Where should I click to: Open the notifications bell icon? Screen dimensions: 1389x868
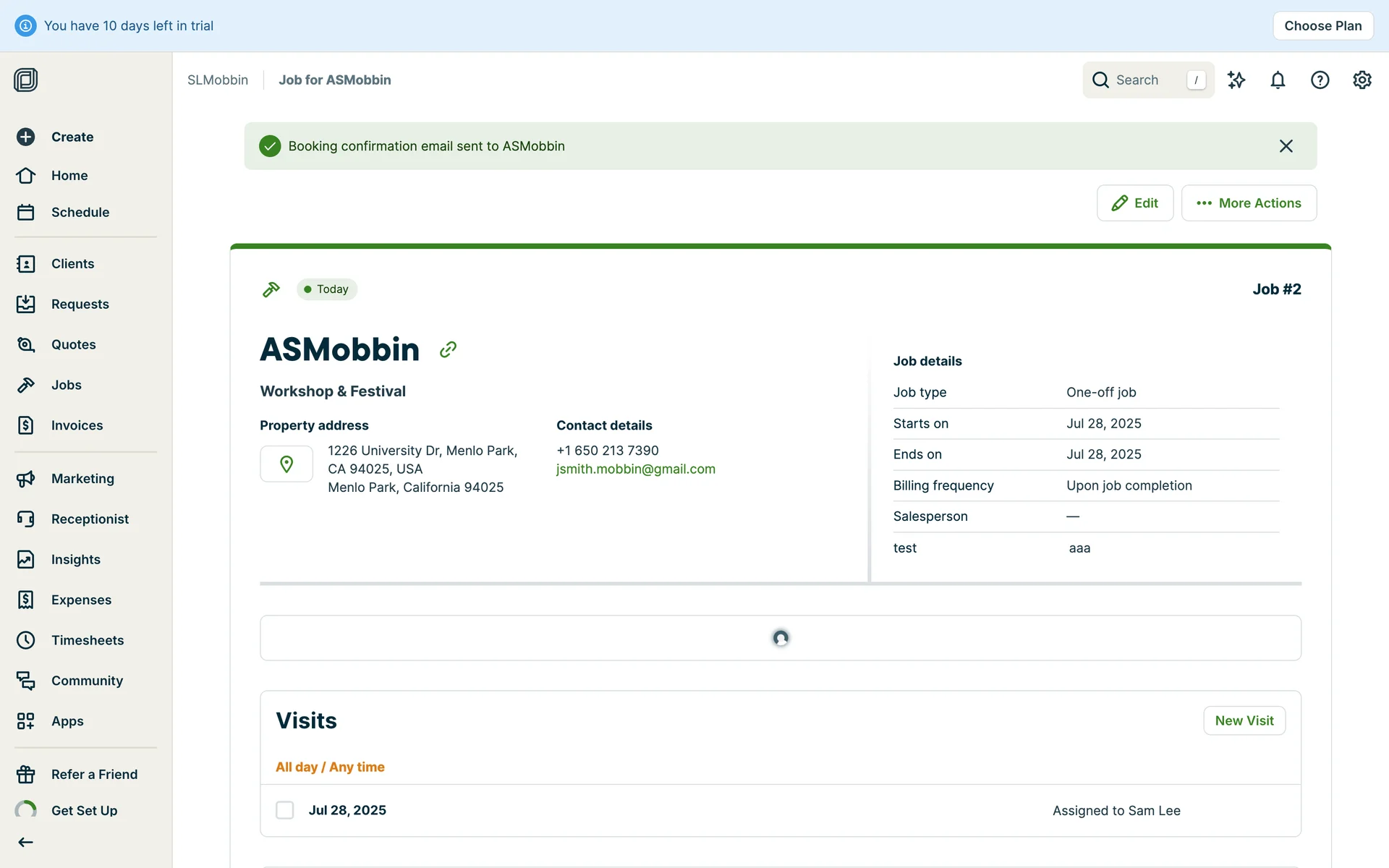tap(1278, 80)
